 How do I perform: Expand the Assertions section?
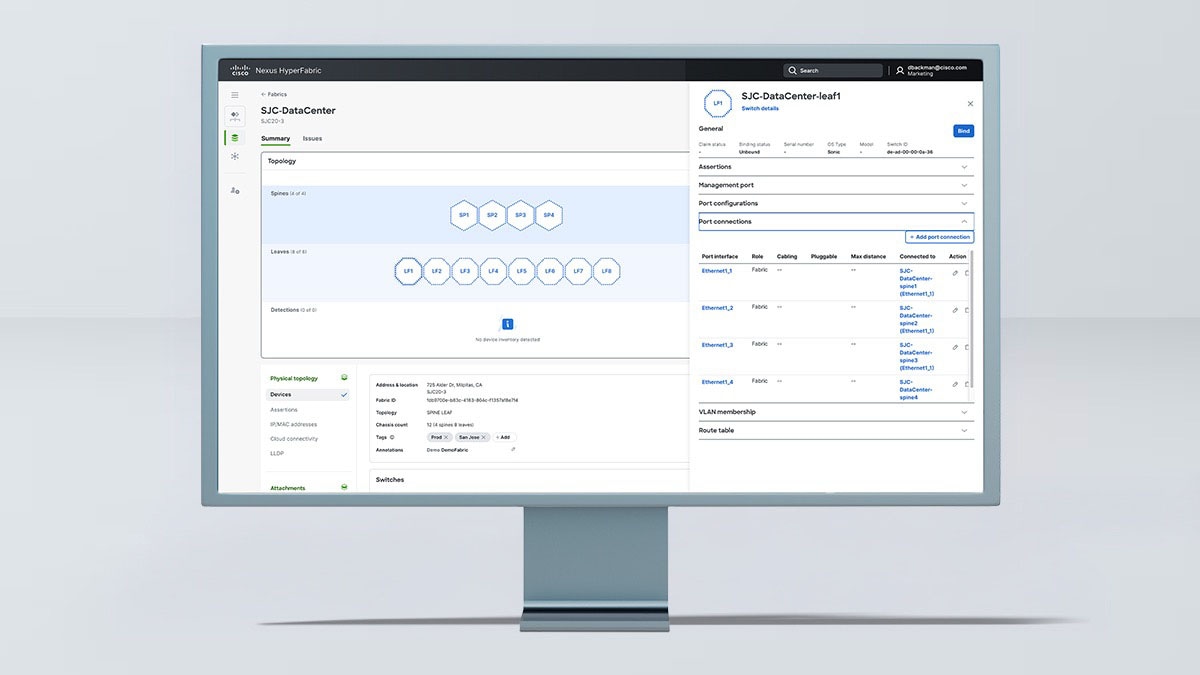(x=835, y=167)
